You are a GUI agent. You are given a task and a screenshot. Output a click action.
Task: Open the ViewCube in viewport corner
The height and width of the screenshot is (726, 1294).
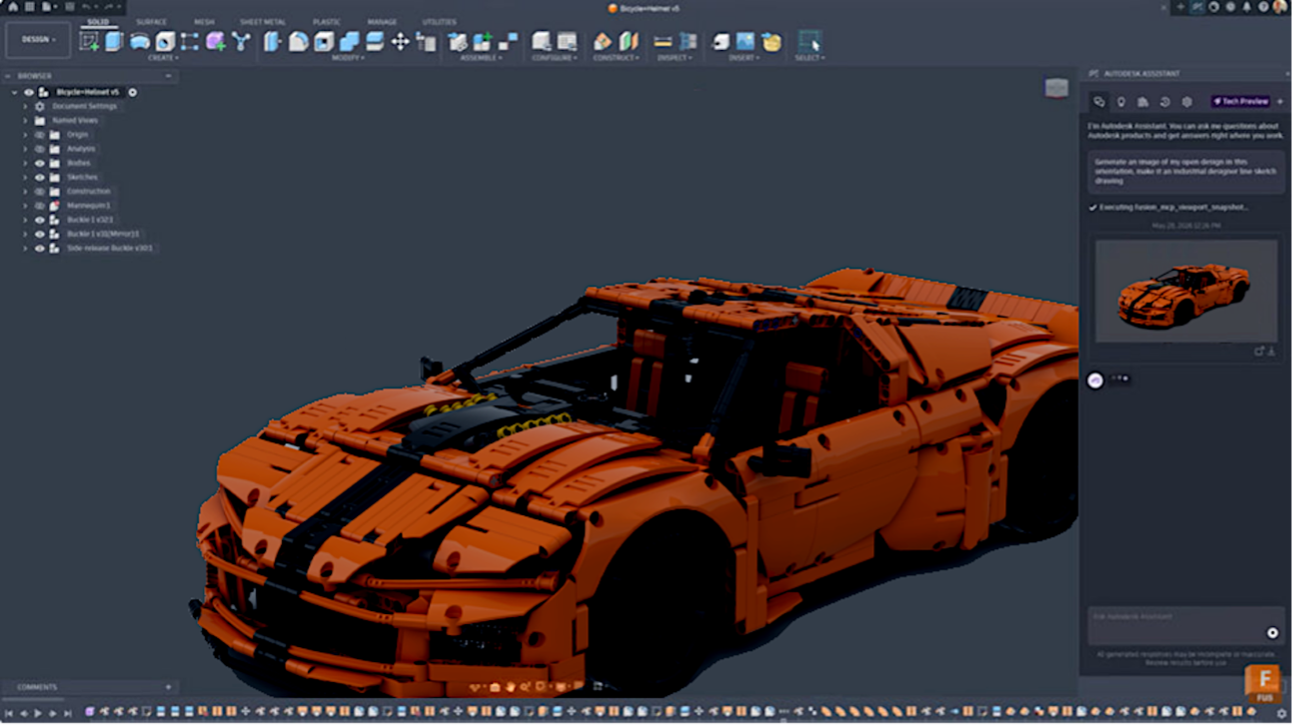click(1056, 88)
